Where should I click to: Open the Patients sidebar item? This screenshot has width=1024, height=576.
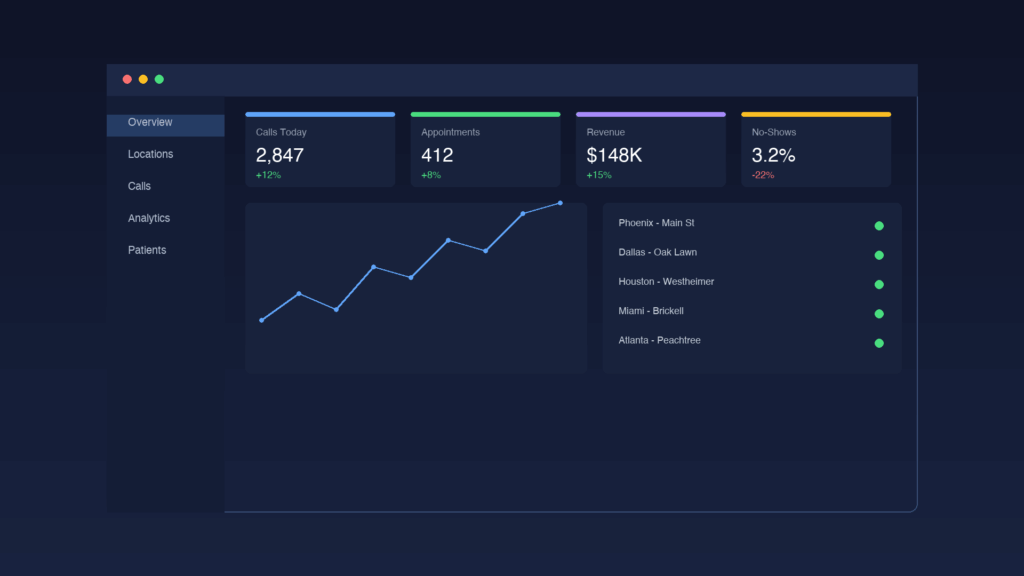147,250
